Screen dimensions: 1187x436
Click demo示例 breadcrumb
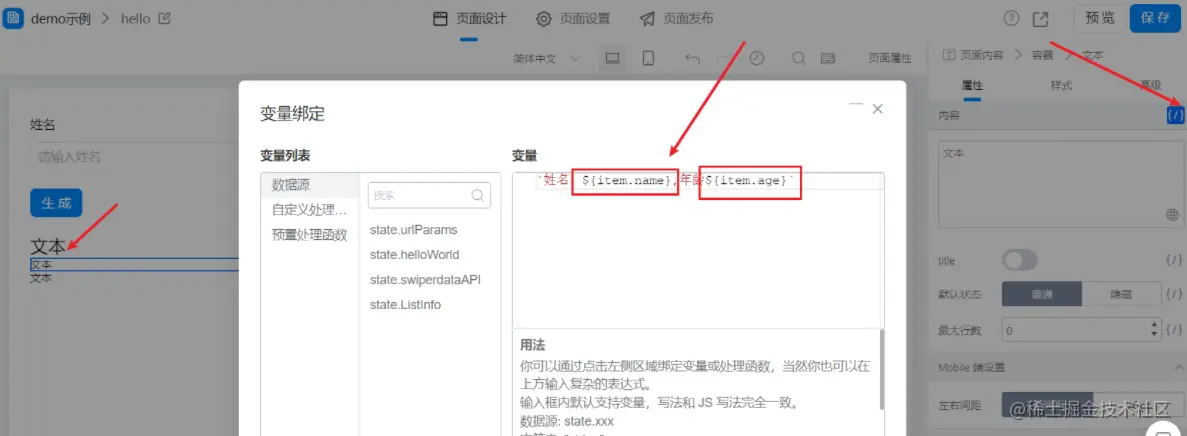(x=61, y=19)
